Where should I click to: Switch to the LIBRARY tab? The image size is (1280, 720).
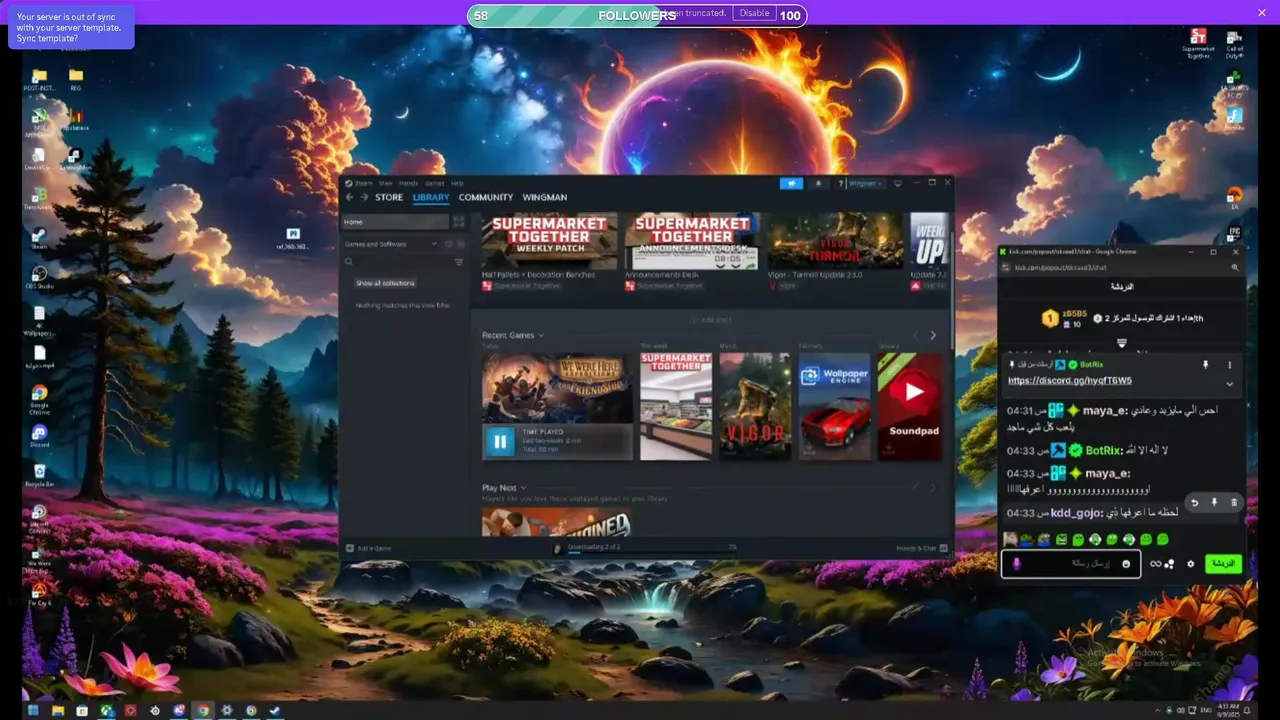tap(431, 197)
